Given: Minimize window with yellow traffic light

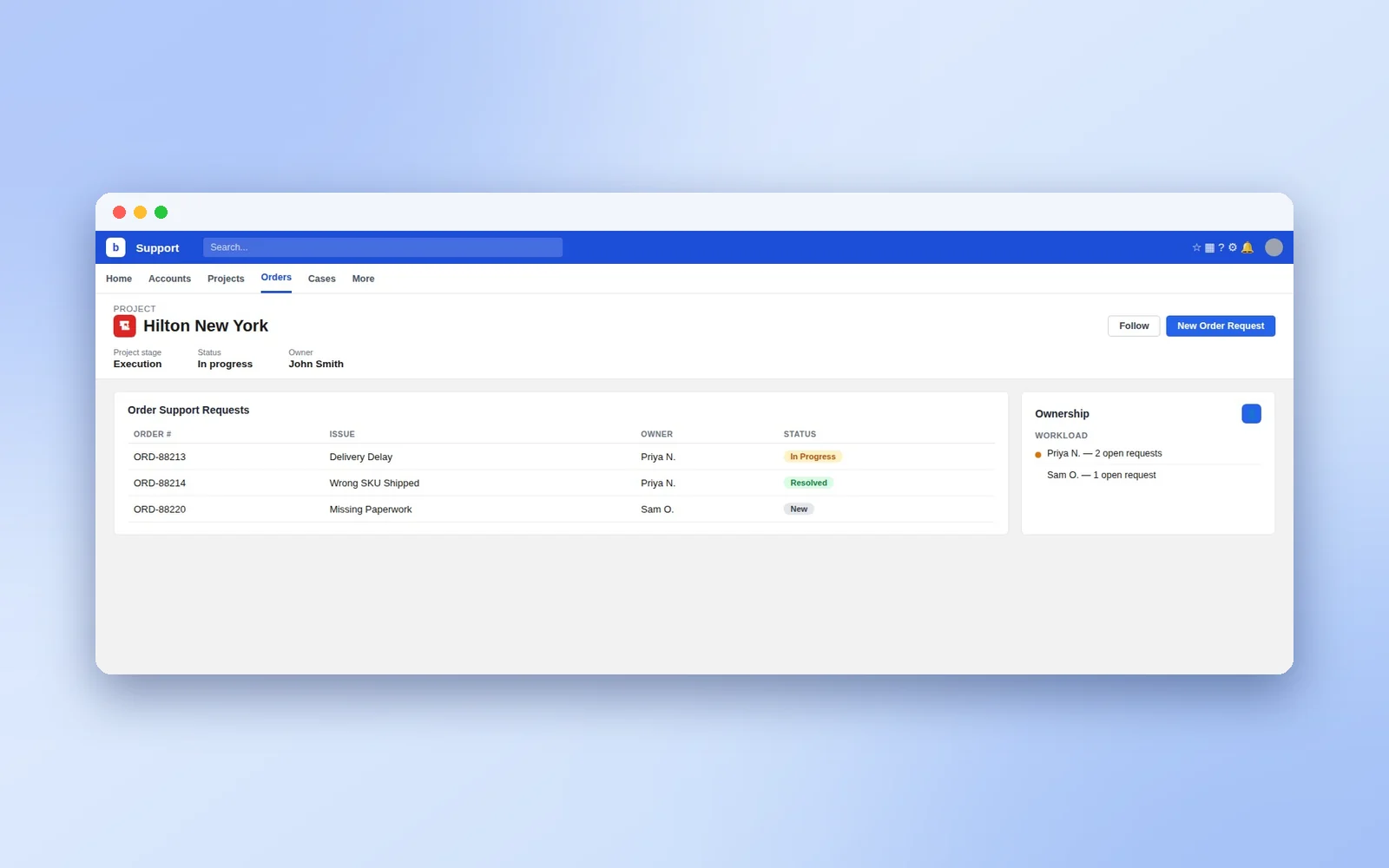Looking at the screenshot, I should coord(141,212).
